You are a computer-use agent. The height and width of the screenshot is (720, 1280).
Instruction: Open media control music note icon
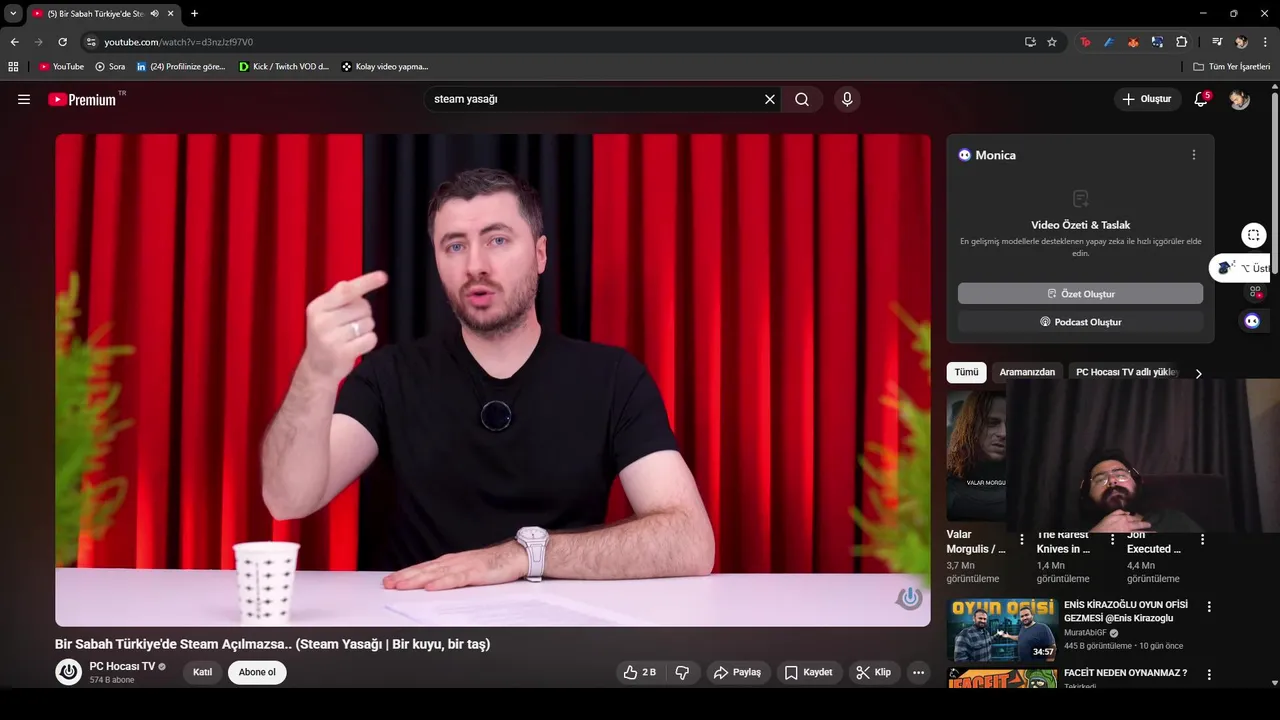1217,42
